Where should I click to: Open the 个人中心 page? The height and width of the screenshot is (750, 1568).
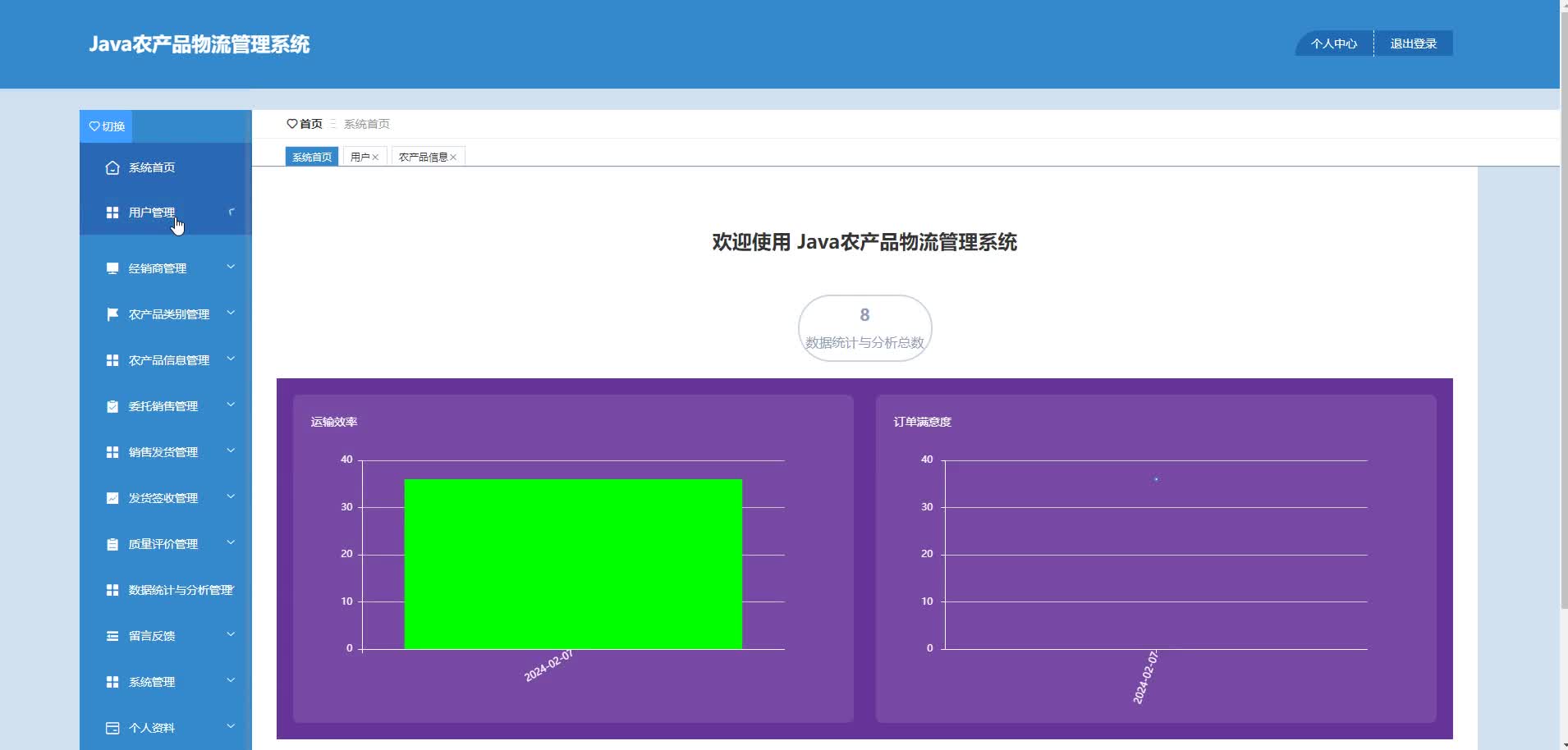click(x=1334, y=43)
